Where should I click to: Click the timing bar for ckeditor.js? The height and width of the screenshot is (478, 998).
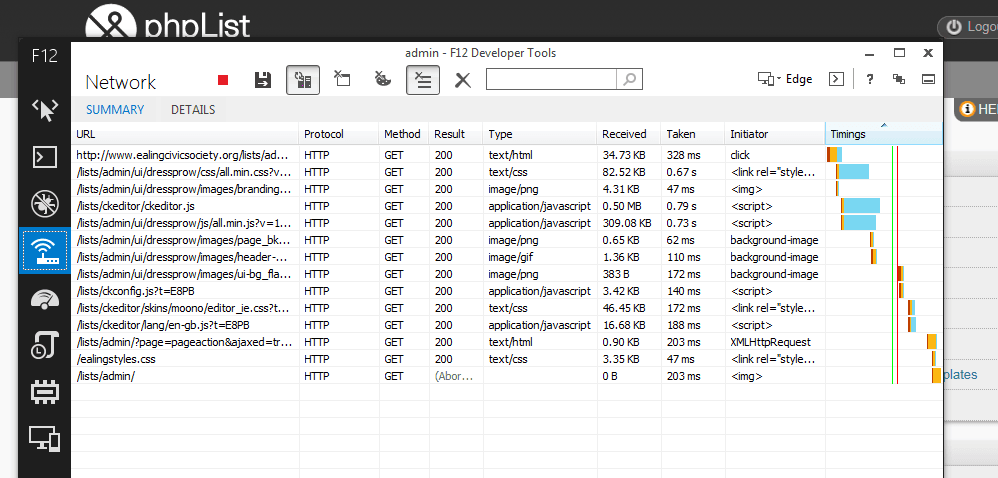coord(861,206)
